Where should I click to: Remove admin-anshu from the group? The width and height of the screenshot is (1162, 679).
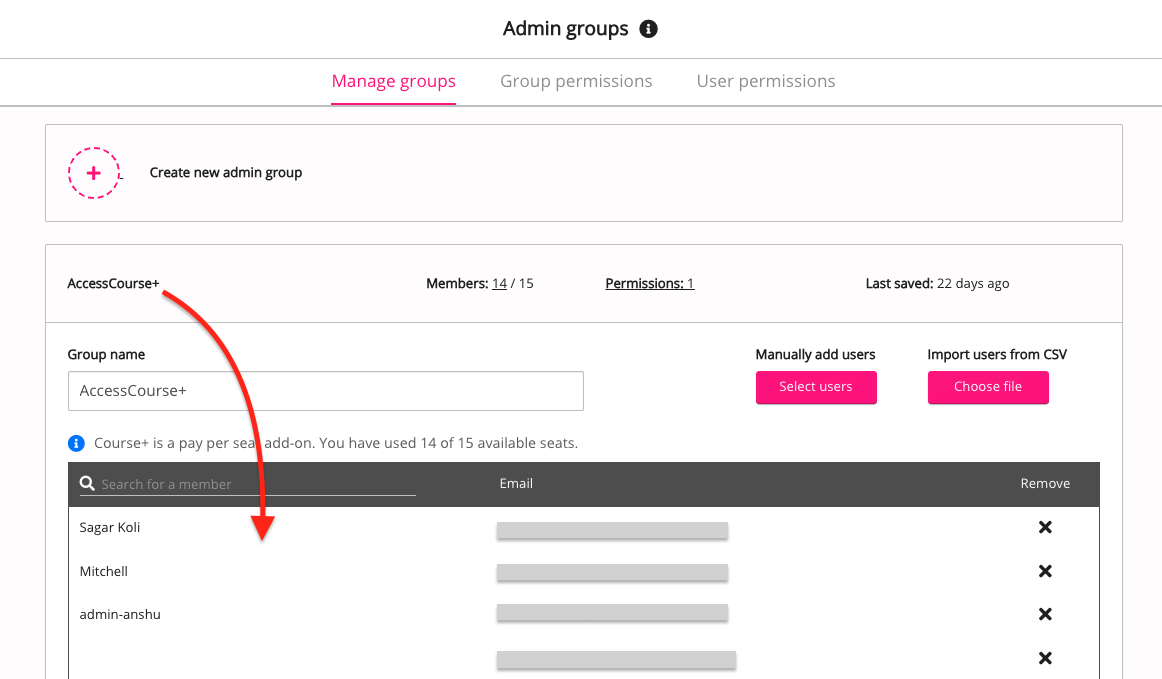pos(1045,614)
